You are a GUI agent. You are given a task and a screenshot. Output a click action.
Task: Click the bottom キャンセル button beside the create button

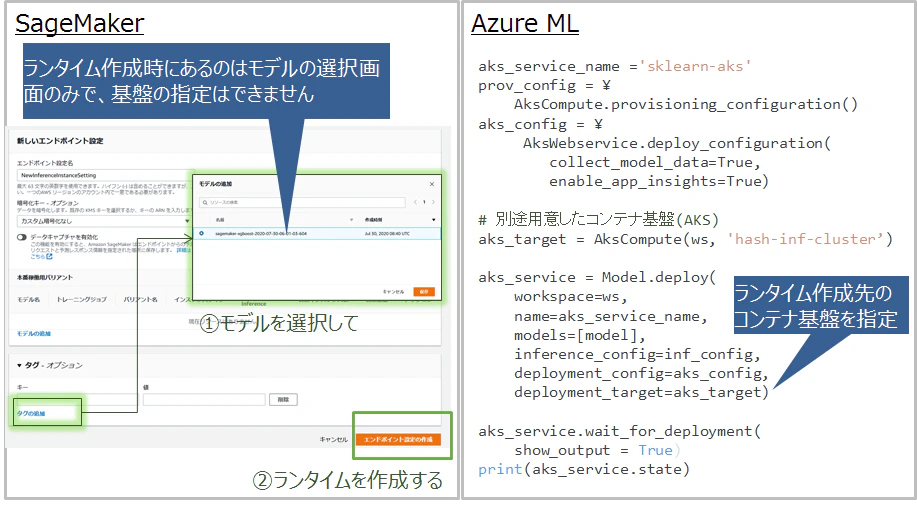point(333,440)
